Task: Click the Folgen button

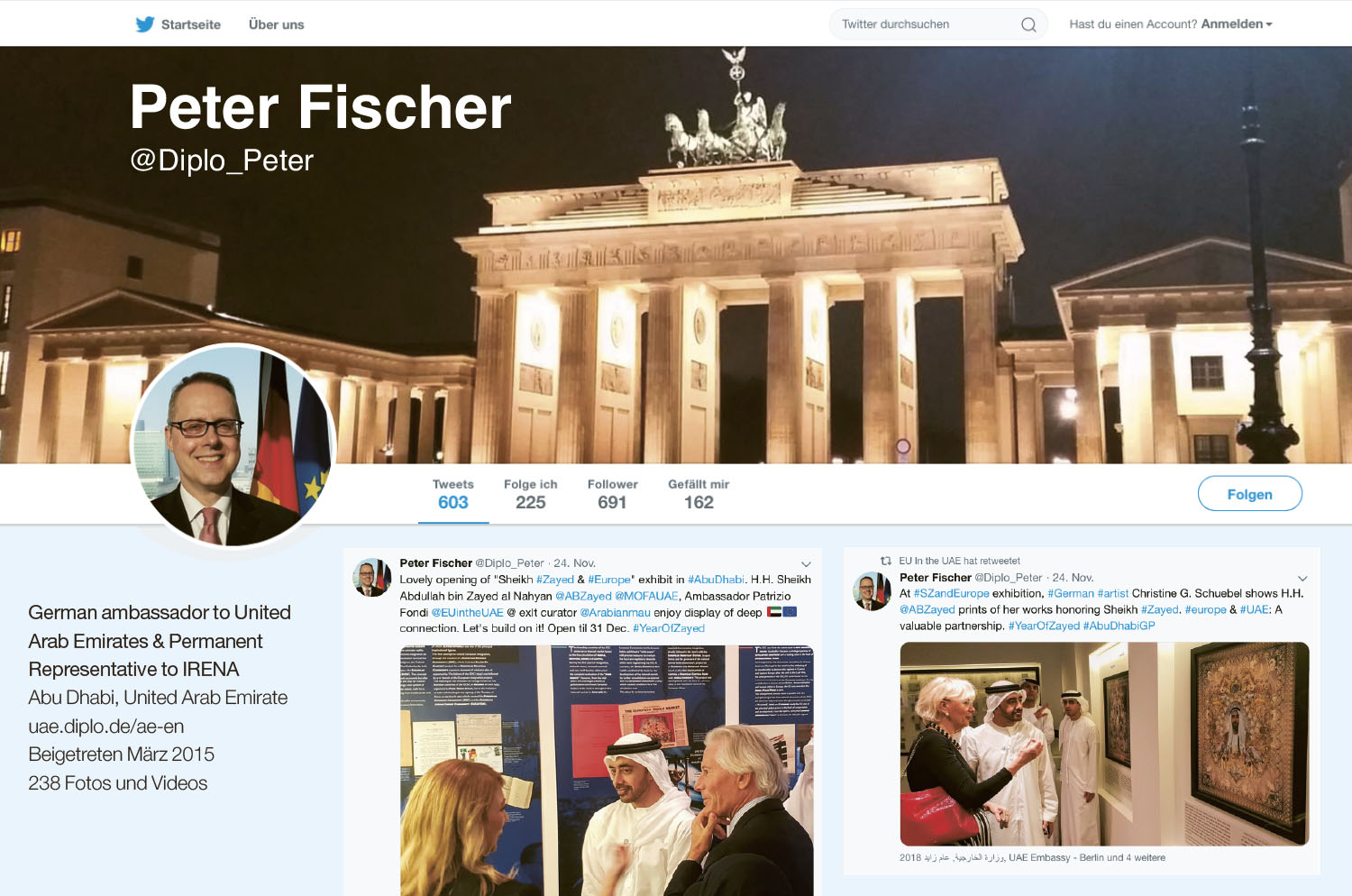Action: click(x=1250, y=494)
